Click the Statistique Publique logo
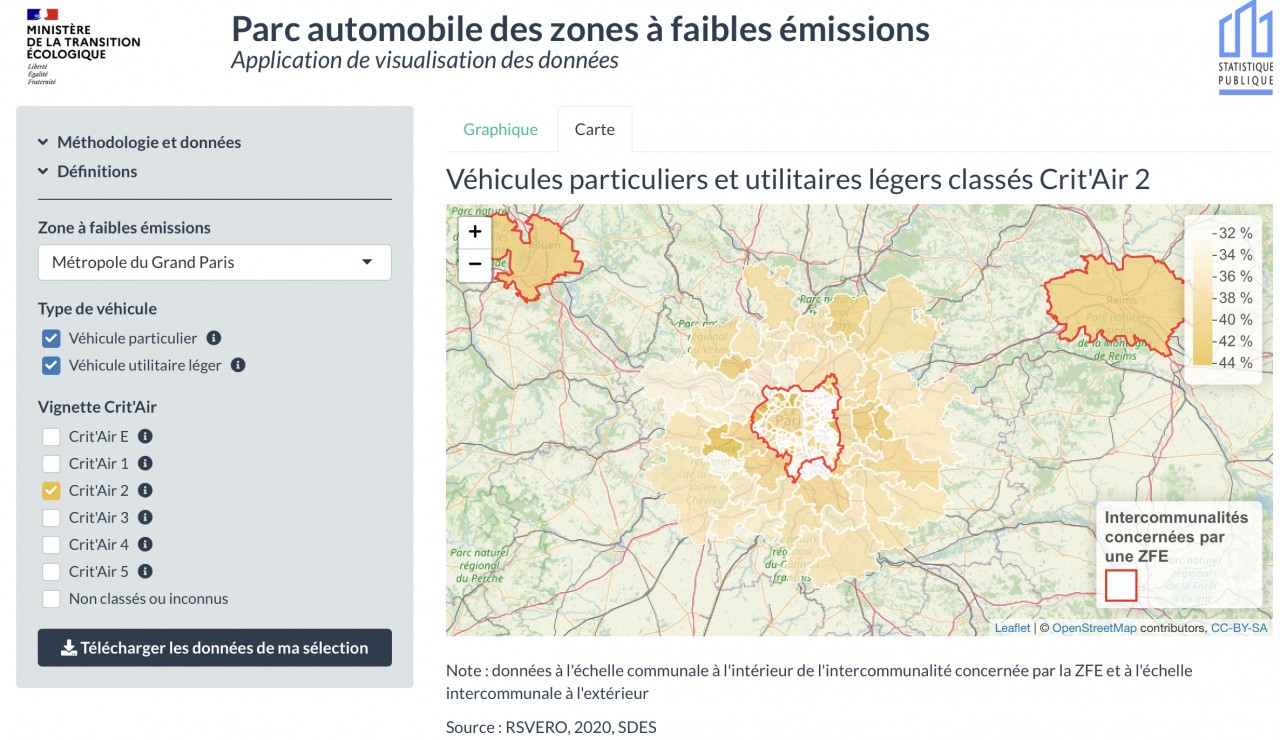This screenshot has height=740, width=1280. (x=1245, y=49)
